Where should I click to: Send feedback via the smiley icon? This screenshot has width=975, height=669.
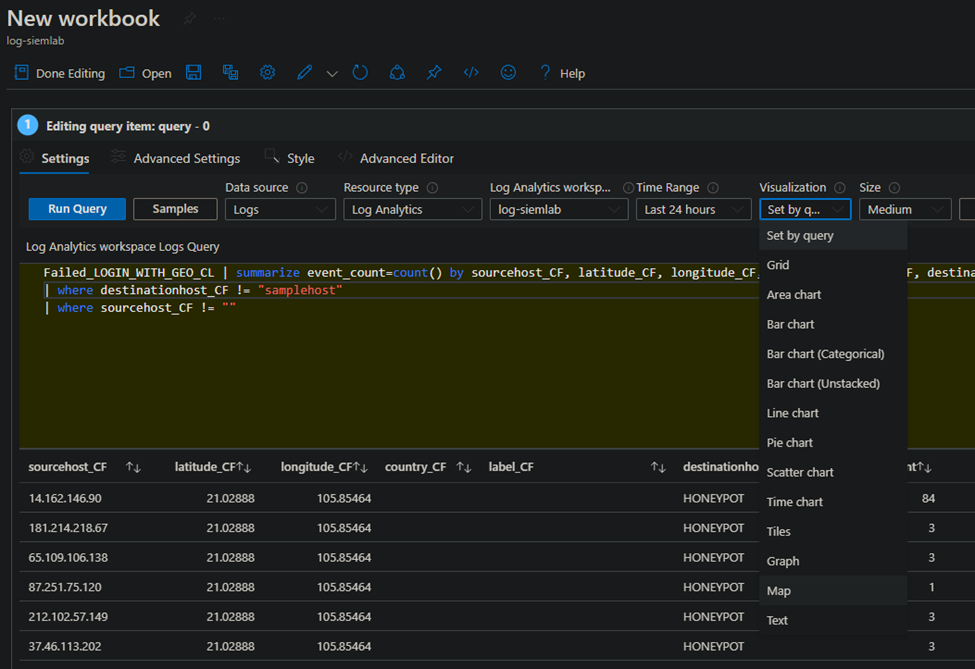click(508, 72)
